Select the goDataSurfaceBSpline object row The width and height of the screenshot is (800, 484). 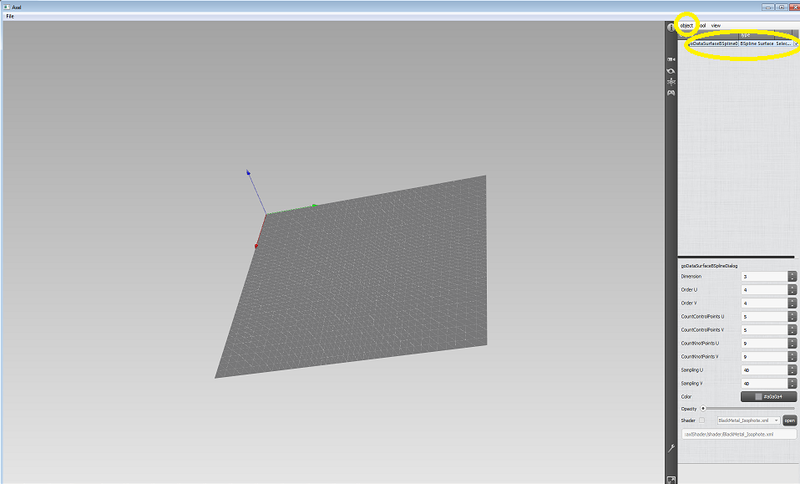[x=712, y=44]
